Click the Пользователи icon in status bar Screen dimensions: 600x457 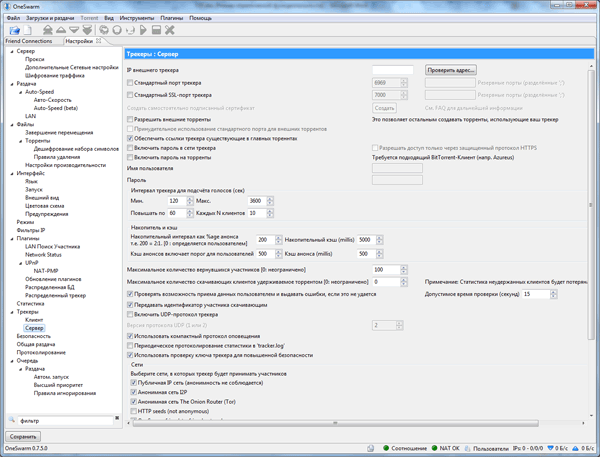tap(467, 448)
